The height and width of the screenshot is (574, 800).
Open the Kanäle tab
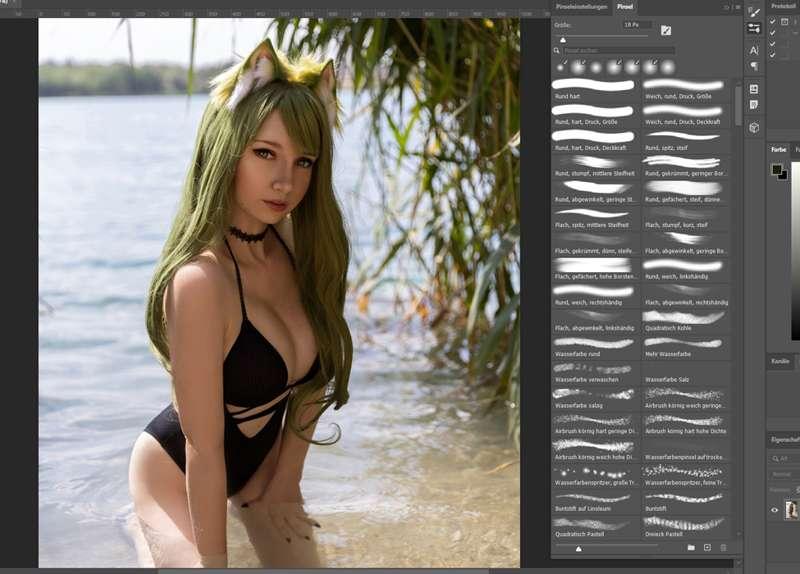[780, 361]
